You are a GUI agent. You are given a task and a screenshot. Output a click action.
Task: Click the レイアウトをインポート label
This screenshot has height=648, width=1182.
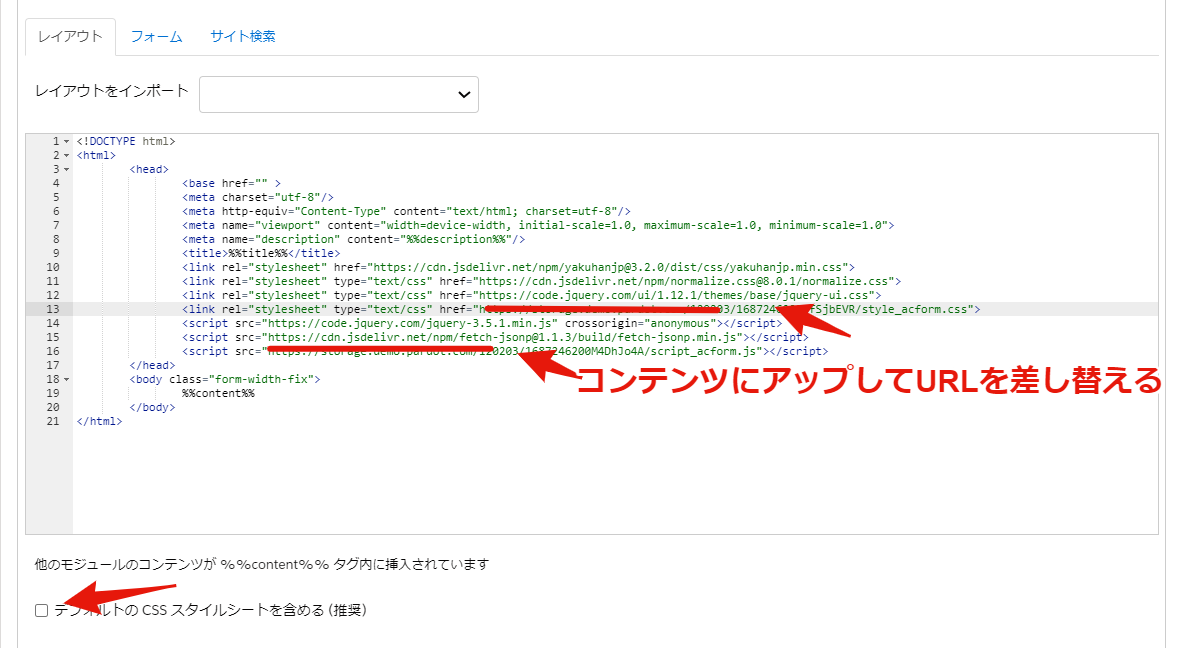(112, 91)
